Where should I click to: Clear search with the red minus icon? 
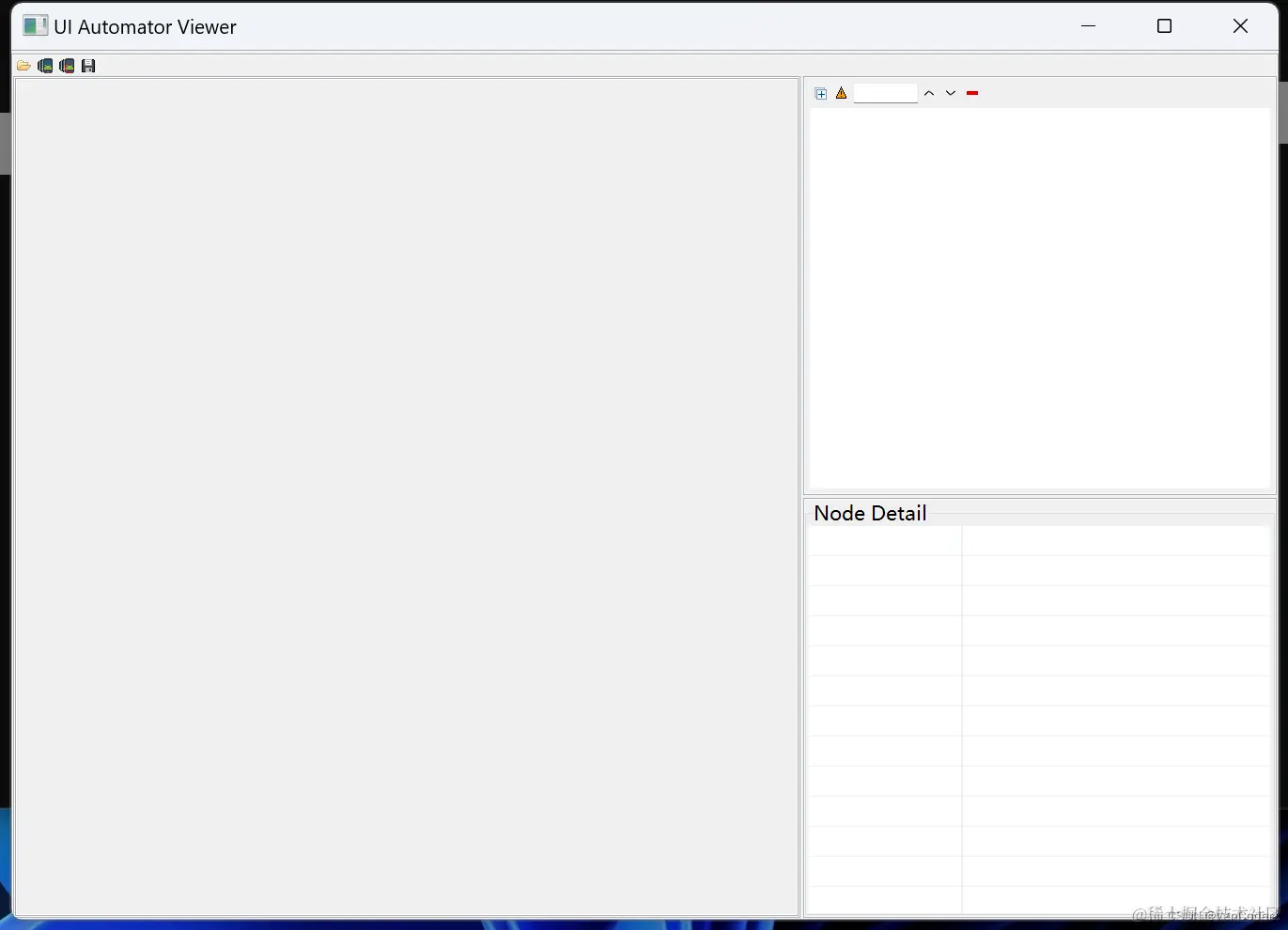(x=972, y=93)
